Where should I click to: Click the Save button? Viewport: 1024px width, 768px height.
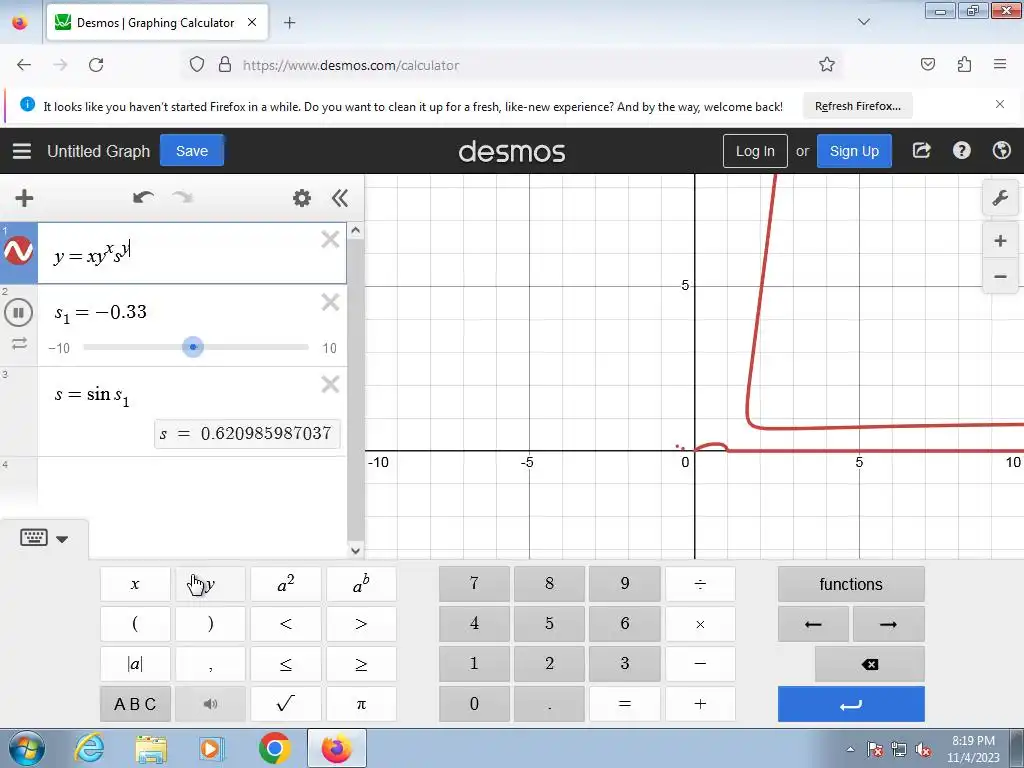click(x=192, y=151)
